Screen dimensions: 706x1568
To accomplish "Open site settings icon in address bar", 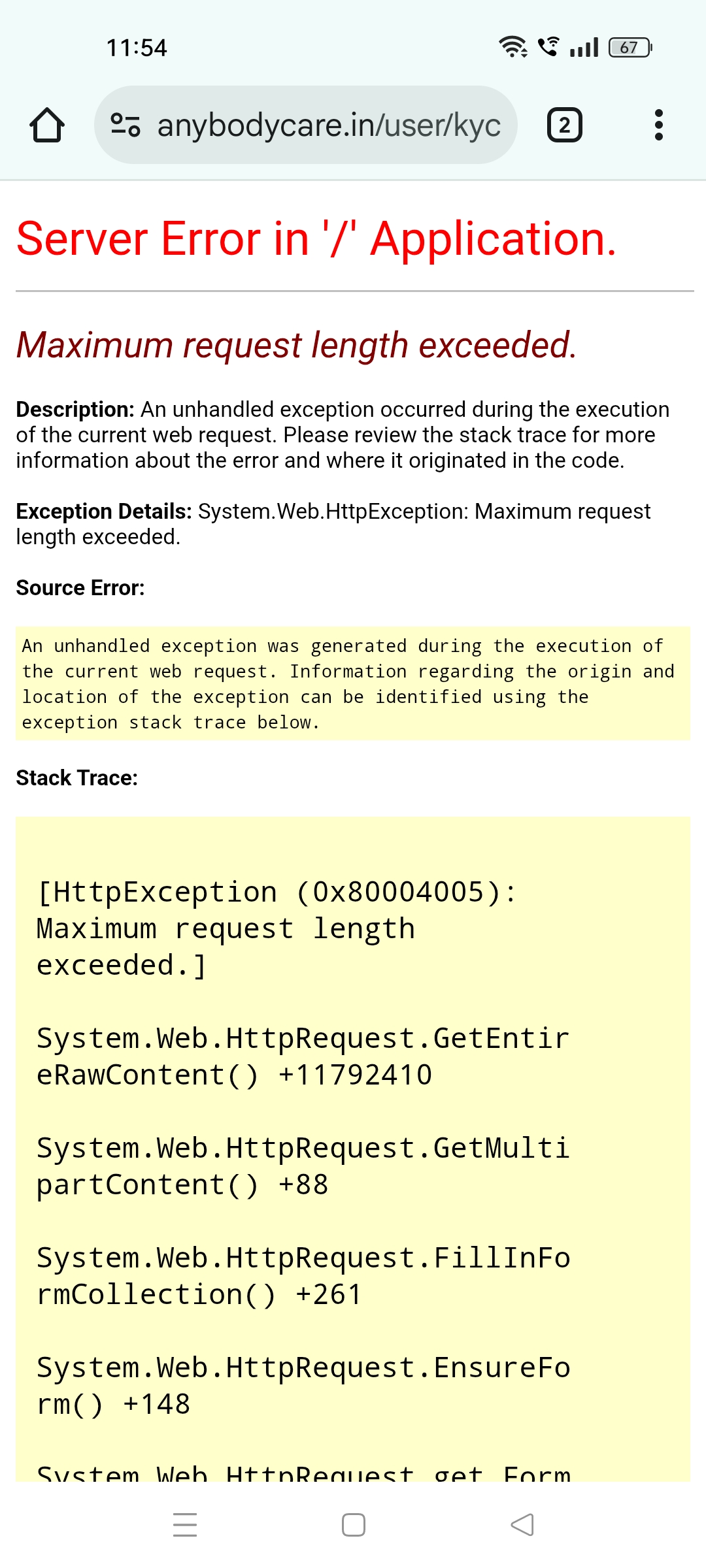I will 126,125.
